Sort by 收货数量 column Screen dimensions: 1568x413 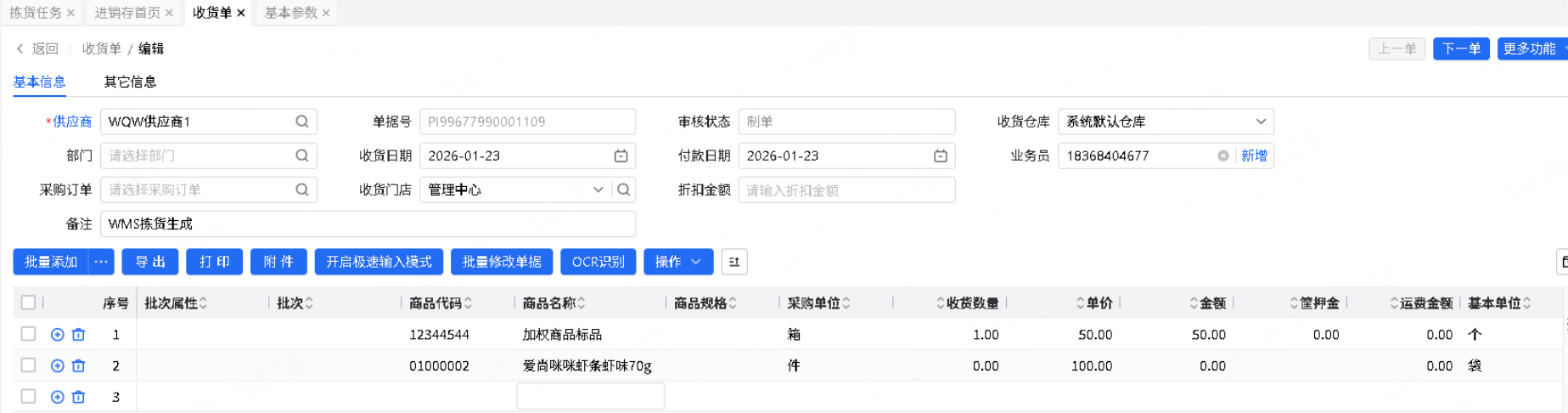click(x=941, y=303)
